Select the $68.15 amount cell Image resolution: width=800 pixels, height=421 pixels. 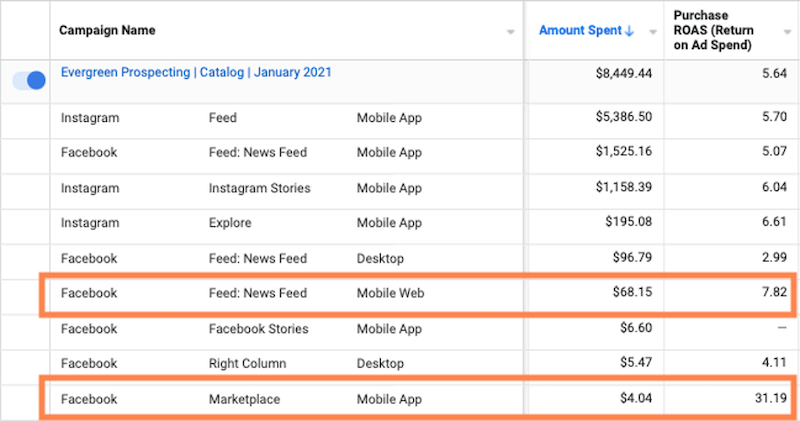pyautogui.click(x=632, y=292)
